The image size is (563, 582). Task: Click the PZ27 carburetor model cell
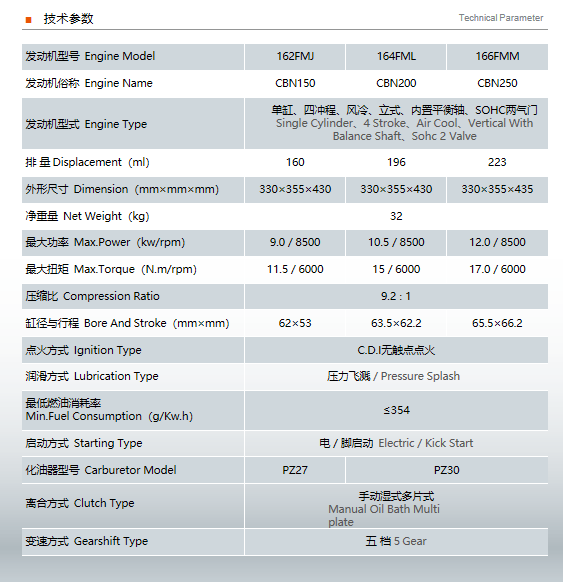coord(295,470)
